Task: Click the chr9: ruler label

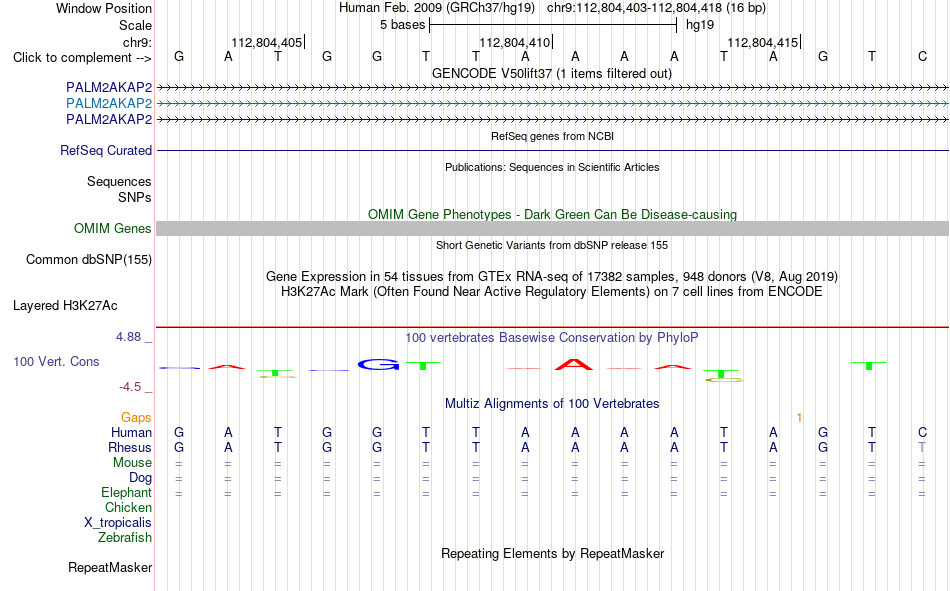Action: coord(138,42)
